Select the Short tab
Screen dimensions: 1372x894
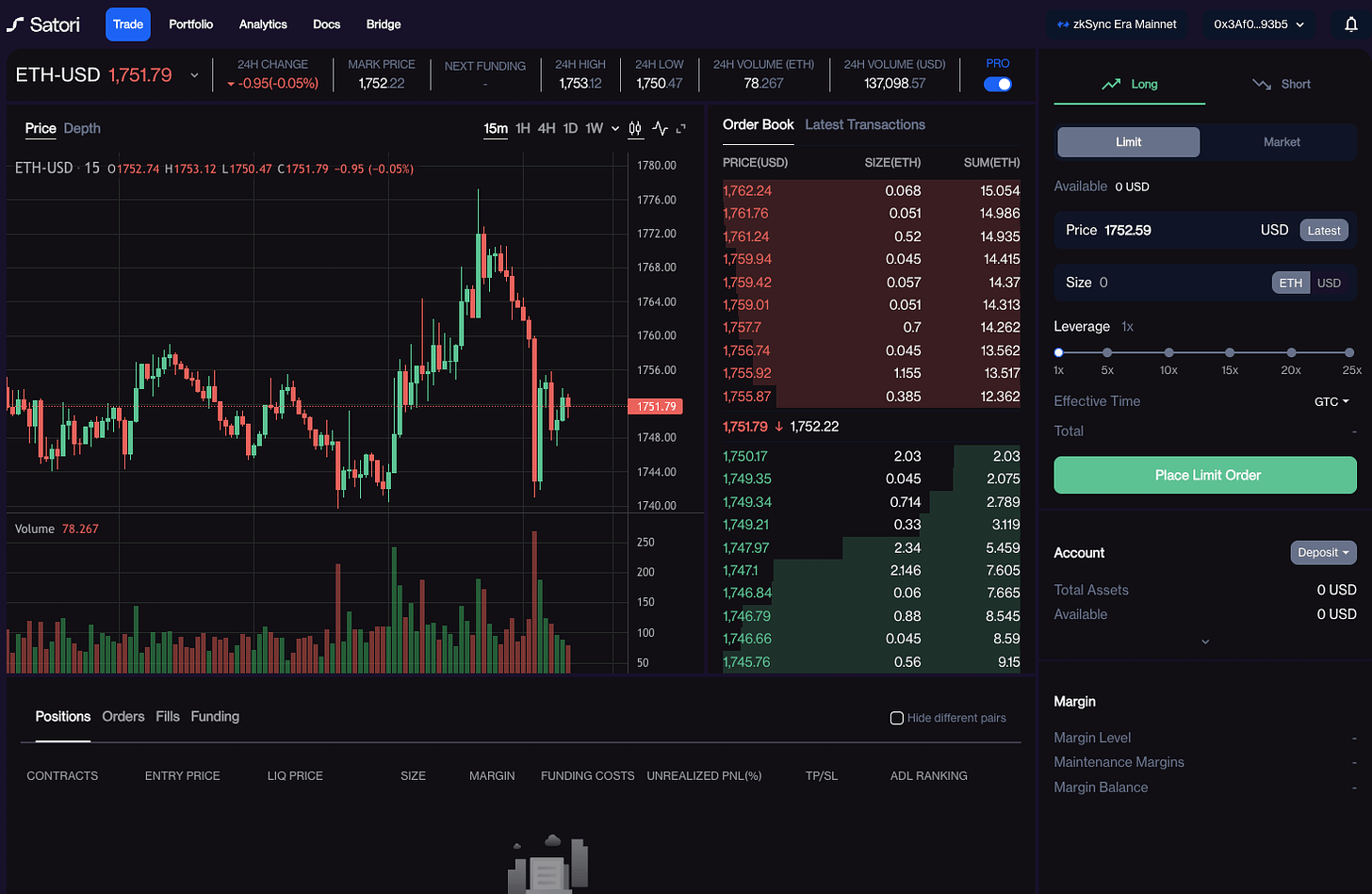click(x=1282, y=84)
